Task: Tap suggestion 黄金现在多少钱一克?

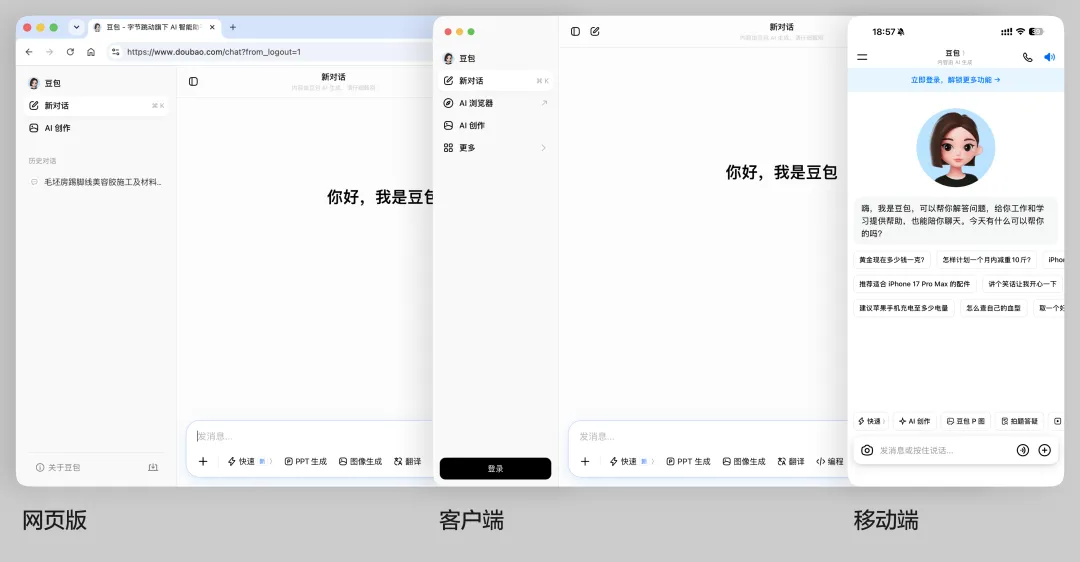Action: 891,260
